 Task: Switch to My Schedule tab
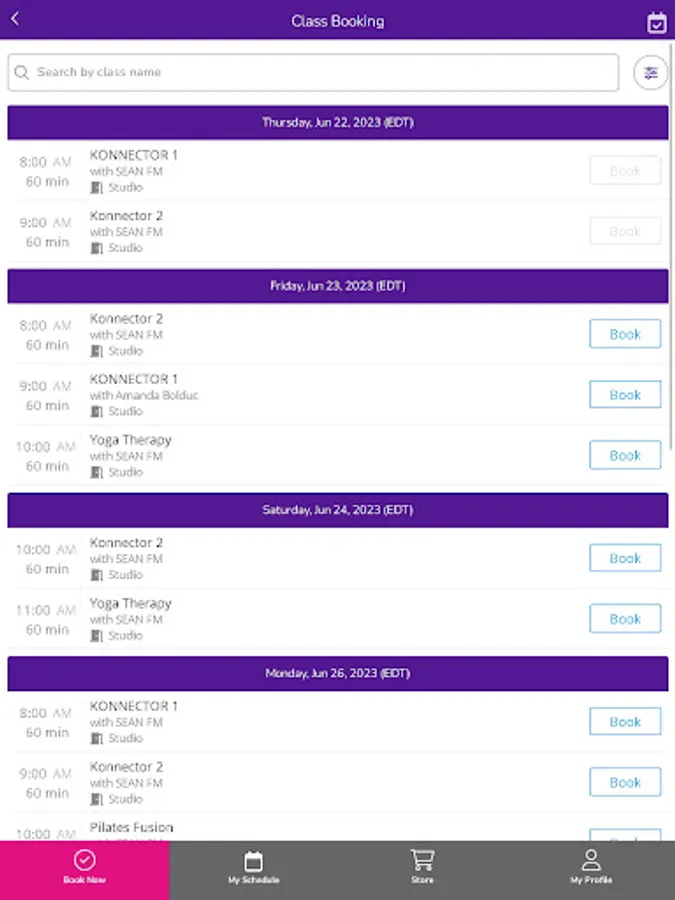click(253, 866)
